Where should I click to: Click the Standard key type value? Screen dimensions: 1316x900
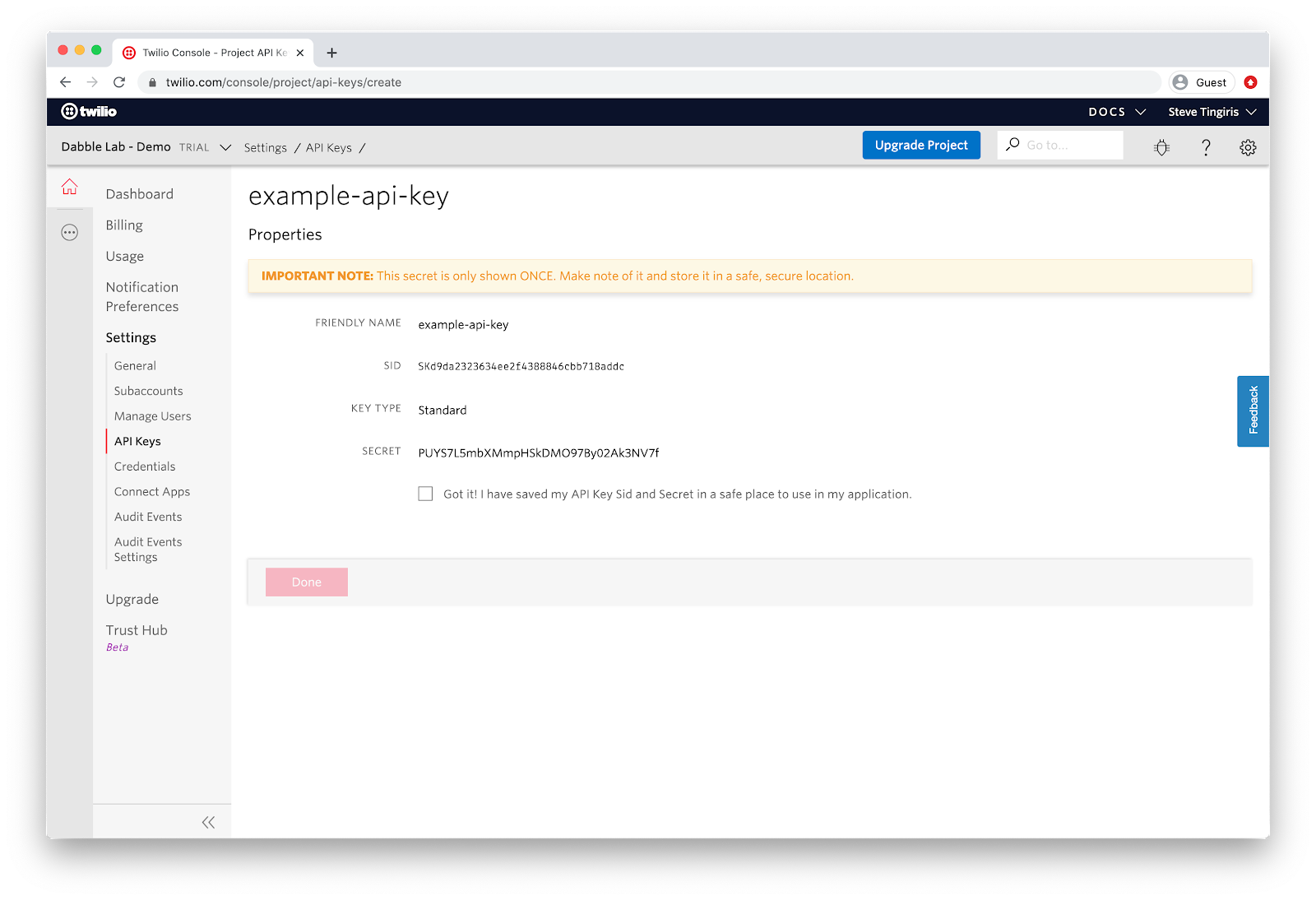pos(443,411)
